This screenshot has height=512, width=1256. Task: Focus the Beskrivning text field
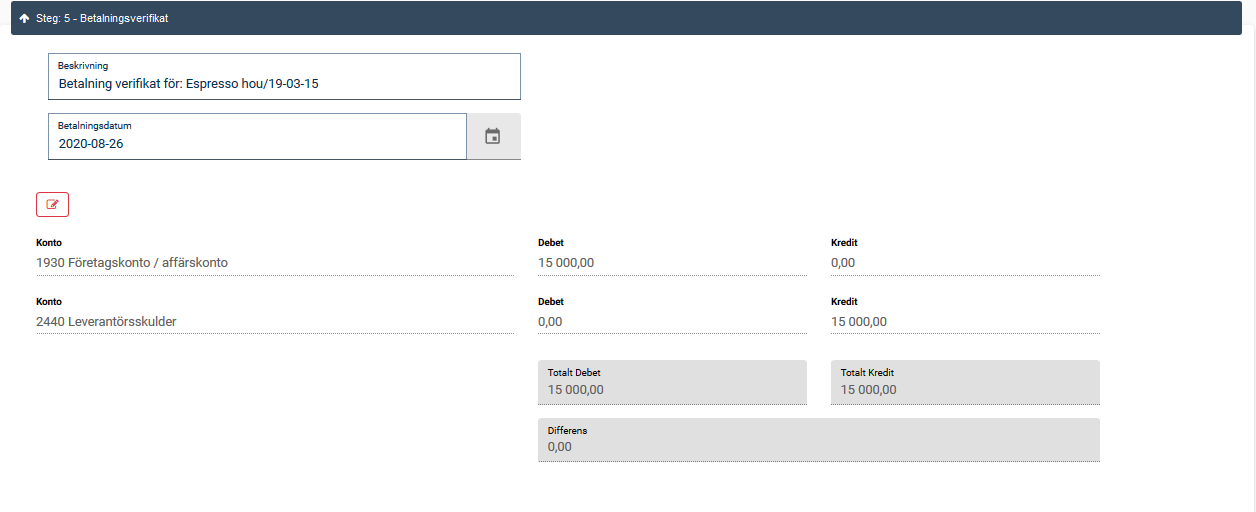coord(284,84)
